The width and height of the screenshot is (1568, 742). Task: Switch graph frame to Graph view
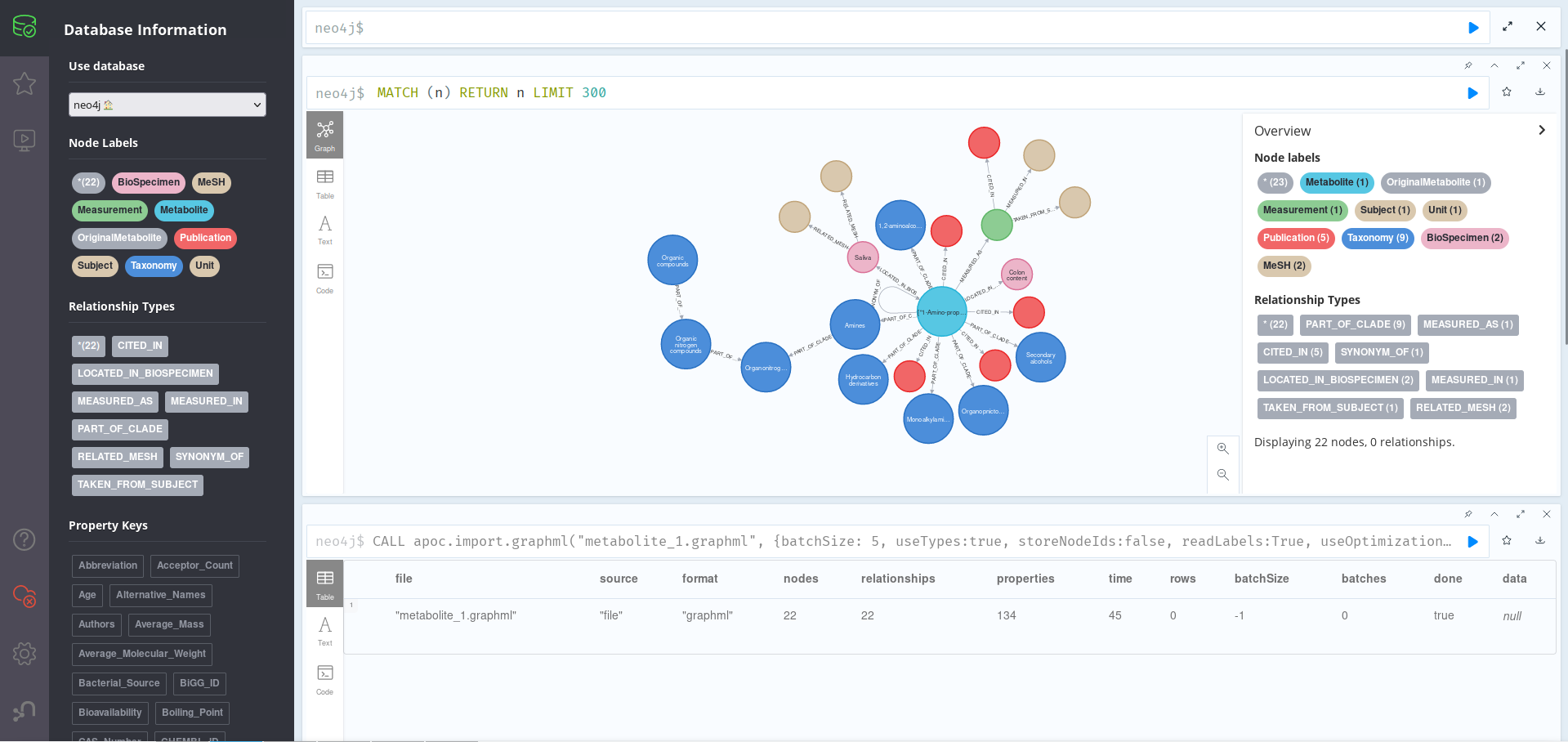[325, 136]
